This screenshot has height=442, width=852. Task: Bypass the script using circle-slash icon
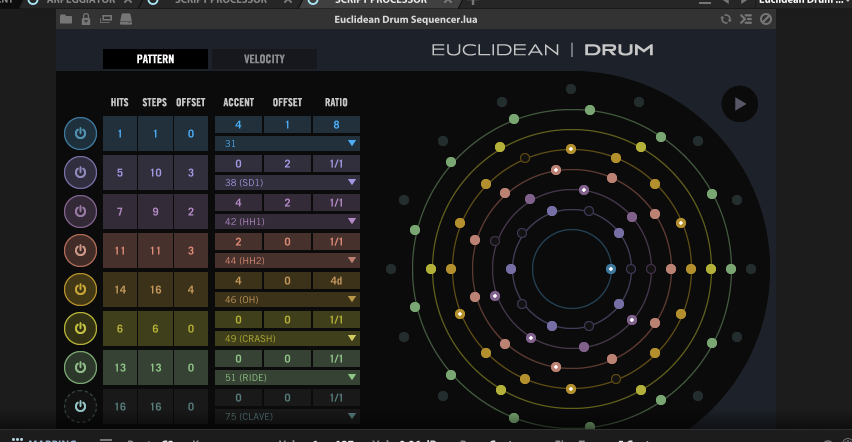(x=766, y=20)
